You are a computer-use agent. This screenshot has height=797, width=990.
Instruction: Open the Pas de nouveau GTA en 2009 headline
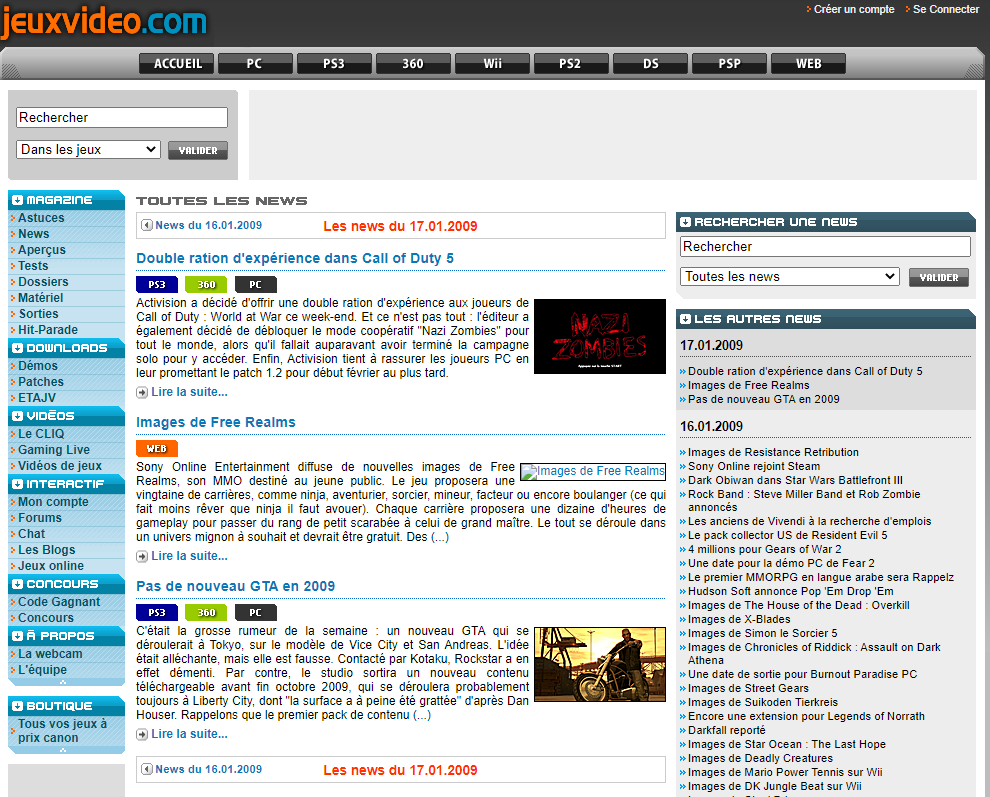(x=236, y=586)
